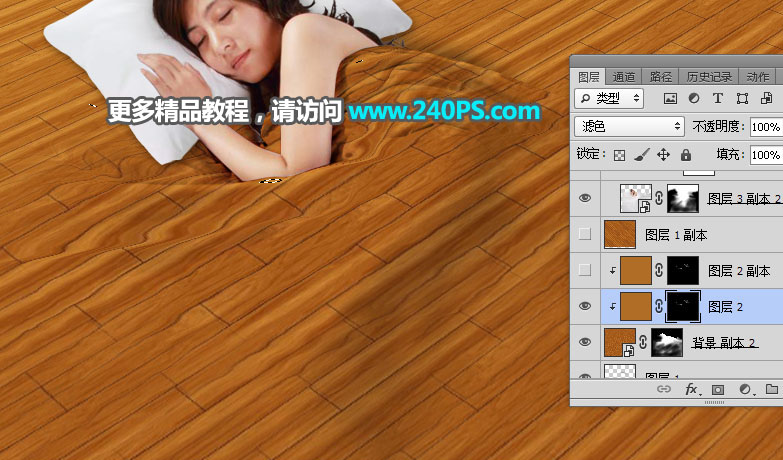Toggle lock image pixels brush icon
The image size is (783, 460).
641,155
